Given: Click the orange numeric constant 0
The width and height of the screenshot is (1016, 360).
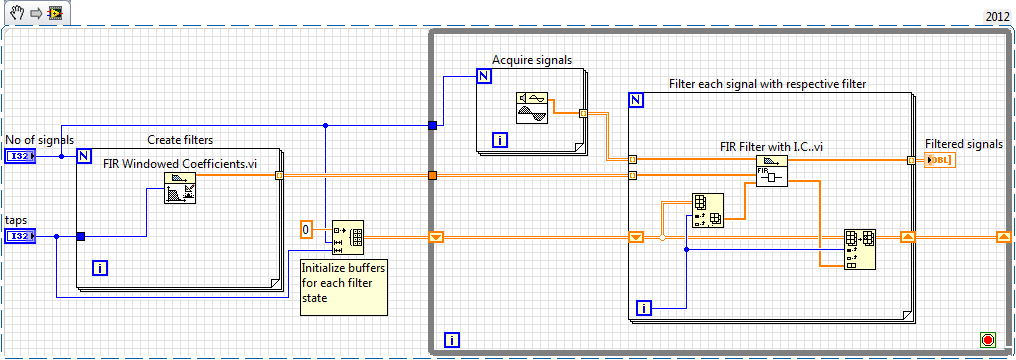Looking at the screenshot, I should (x=307, y=229).
